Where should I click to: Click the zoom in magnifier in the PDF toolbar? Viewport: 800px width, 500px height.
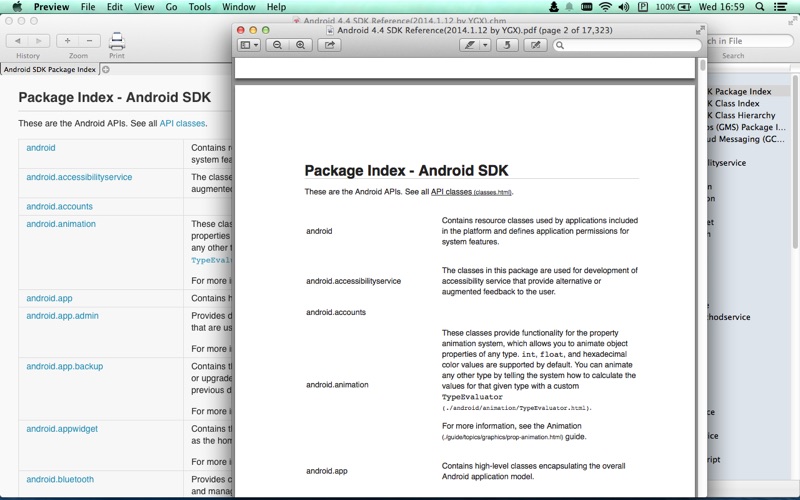point(301,45)
